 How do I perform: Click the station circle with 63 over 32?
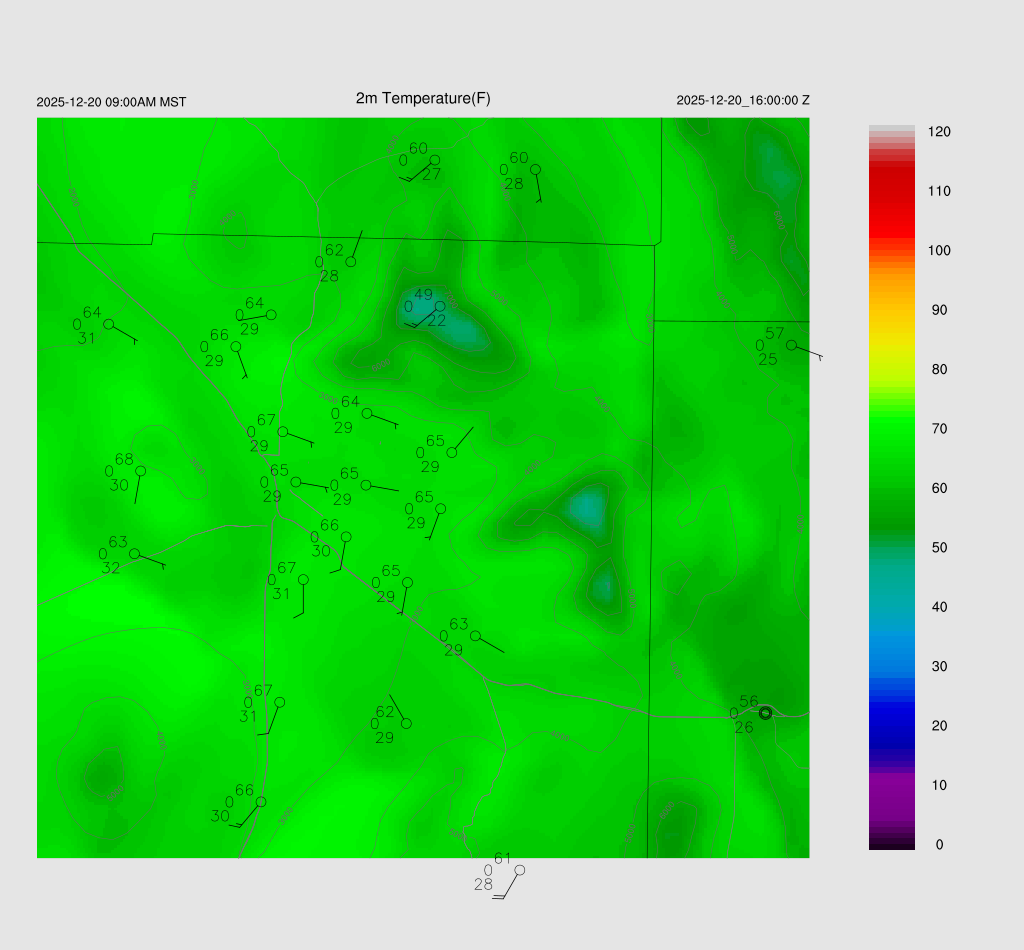click(x=134, y=554)
